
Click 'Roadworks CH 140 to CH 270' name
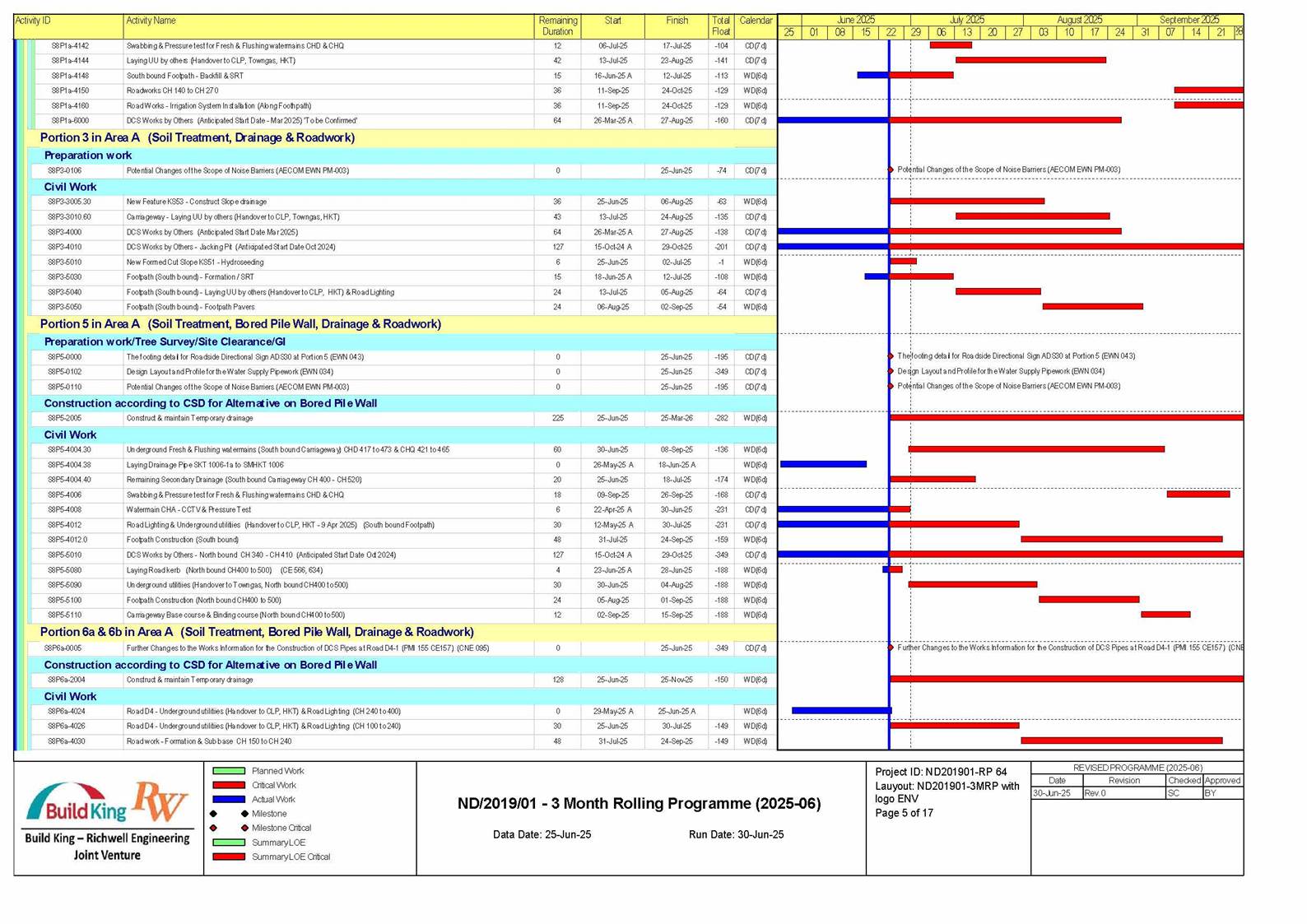click(x=172, y=91)
